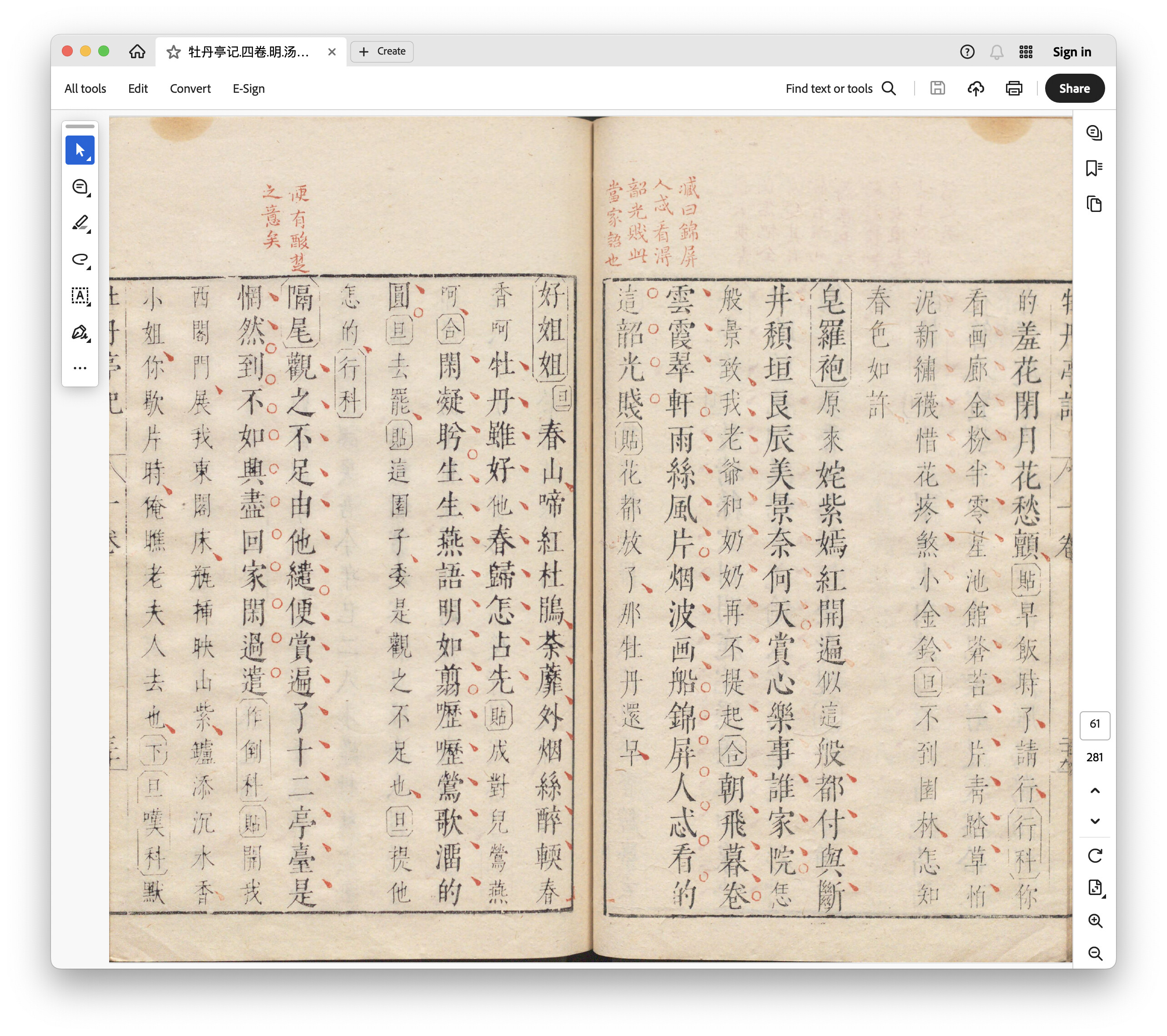Viewport: 1167px width, 1036px height.
Task: Open the fill and sign pen tool
Action: point(79,332)
